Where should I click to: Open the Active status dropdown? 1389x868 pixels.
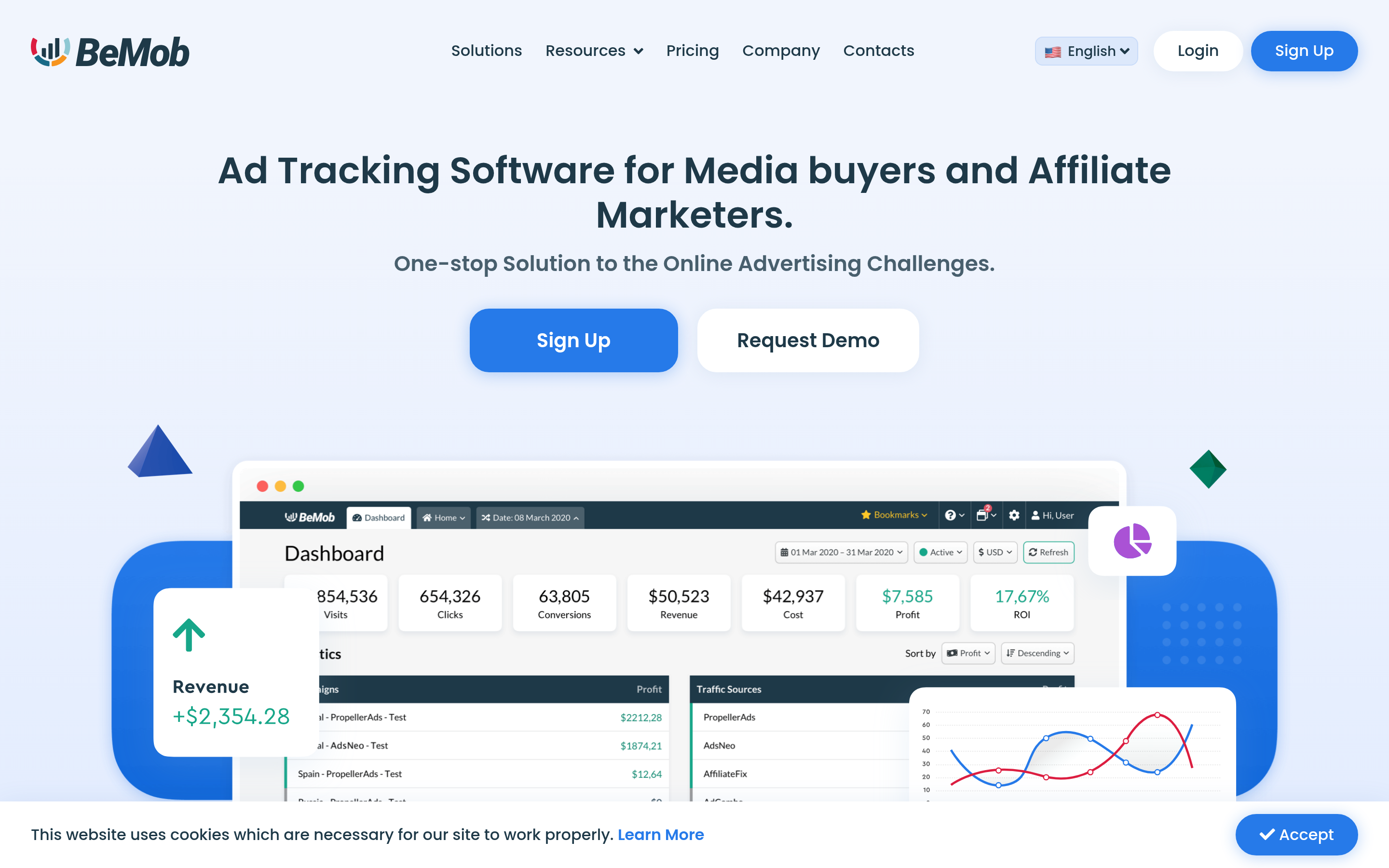[940, 552]
